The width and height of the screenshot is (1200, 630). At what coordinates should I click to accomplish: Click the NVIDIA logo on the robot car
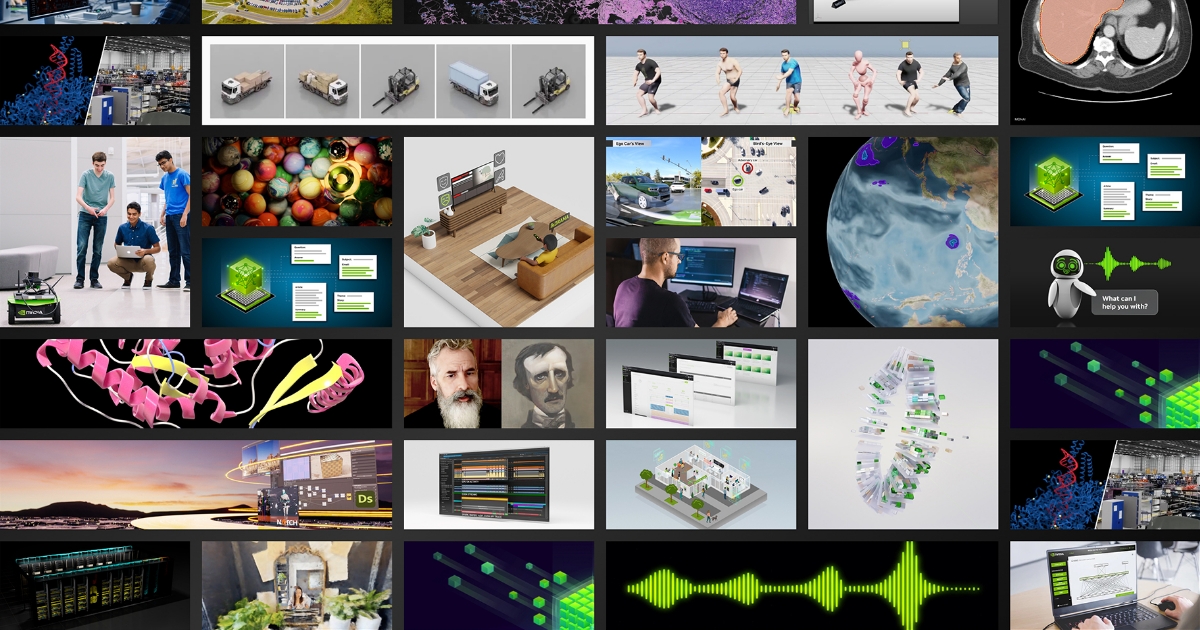(x=32, y=309)
